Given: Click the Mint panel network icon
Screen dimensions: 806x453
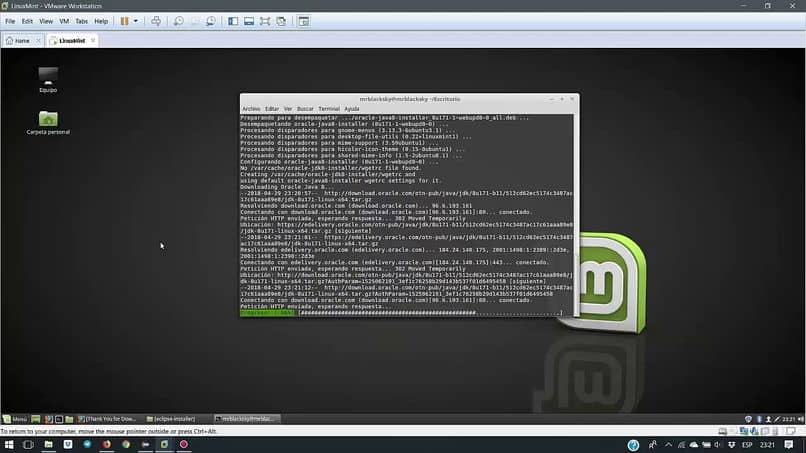Looking at the screenshot, I should tap(768, 419).
